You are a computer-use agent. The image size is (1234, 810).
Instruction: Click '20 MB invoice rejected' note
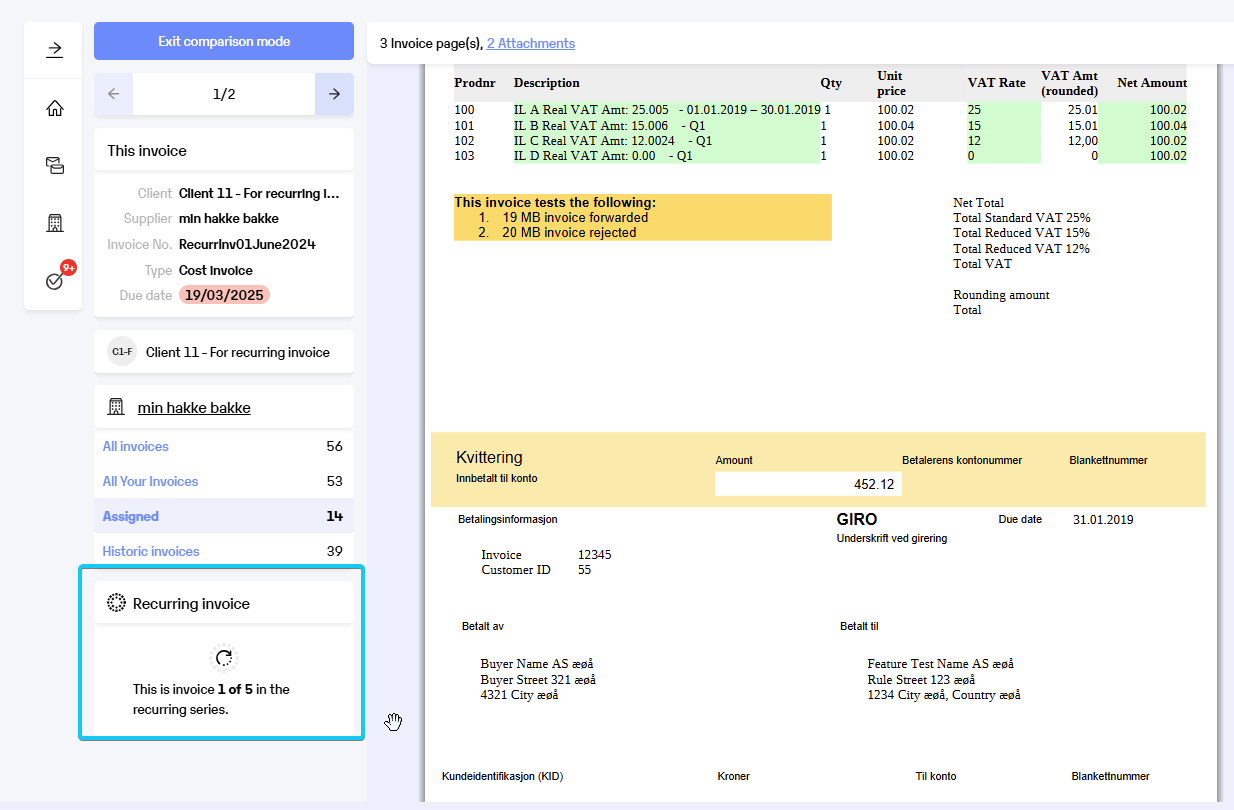(x=569, y=232)
